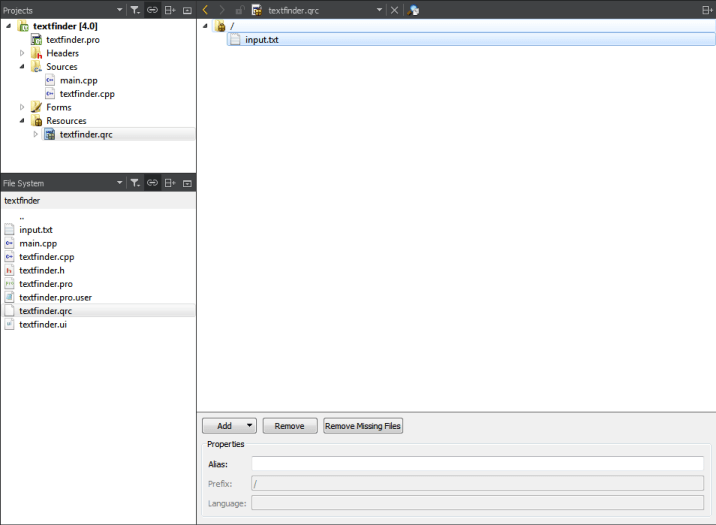This screenshot has height=525, width=716.
Task: Open the Add button dropdown arrow
Action: tap(249, 425)
